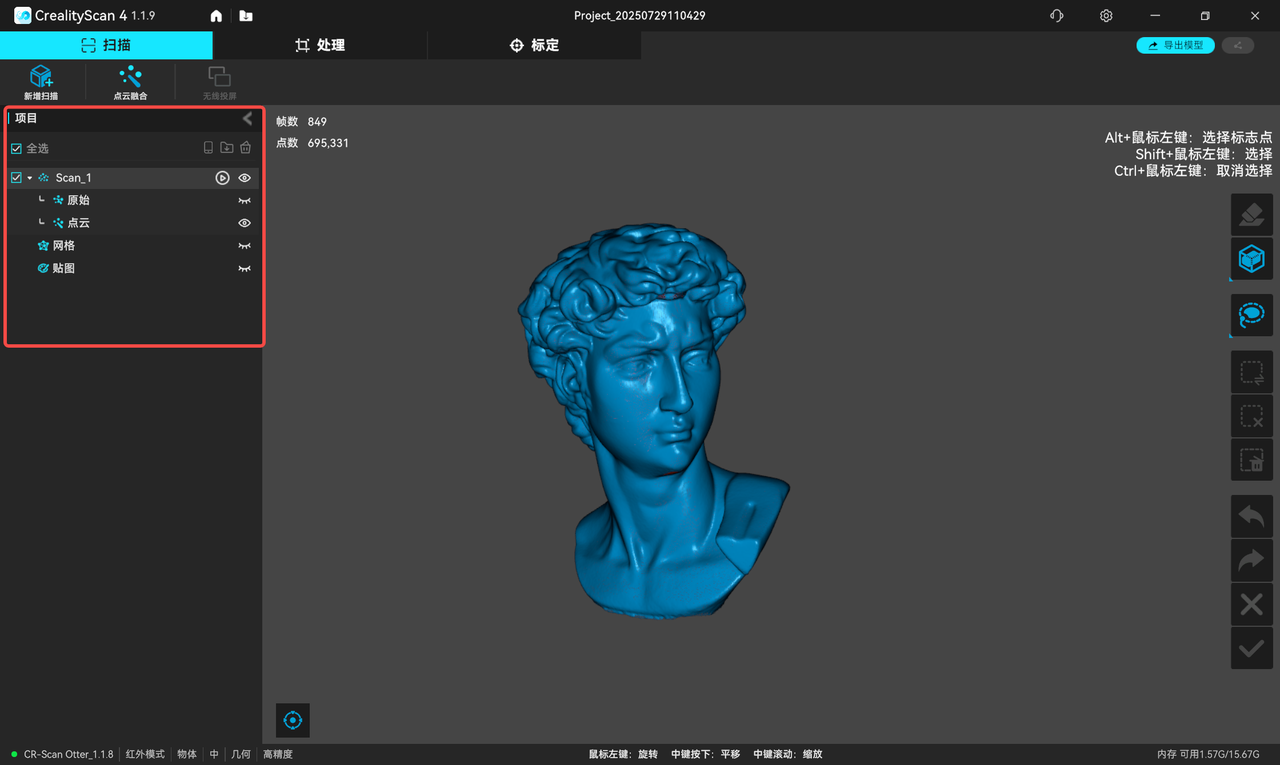
Task: Click 高精度 in the status bar
Action: click(x=278, y=754)
